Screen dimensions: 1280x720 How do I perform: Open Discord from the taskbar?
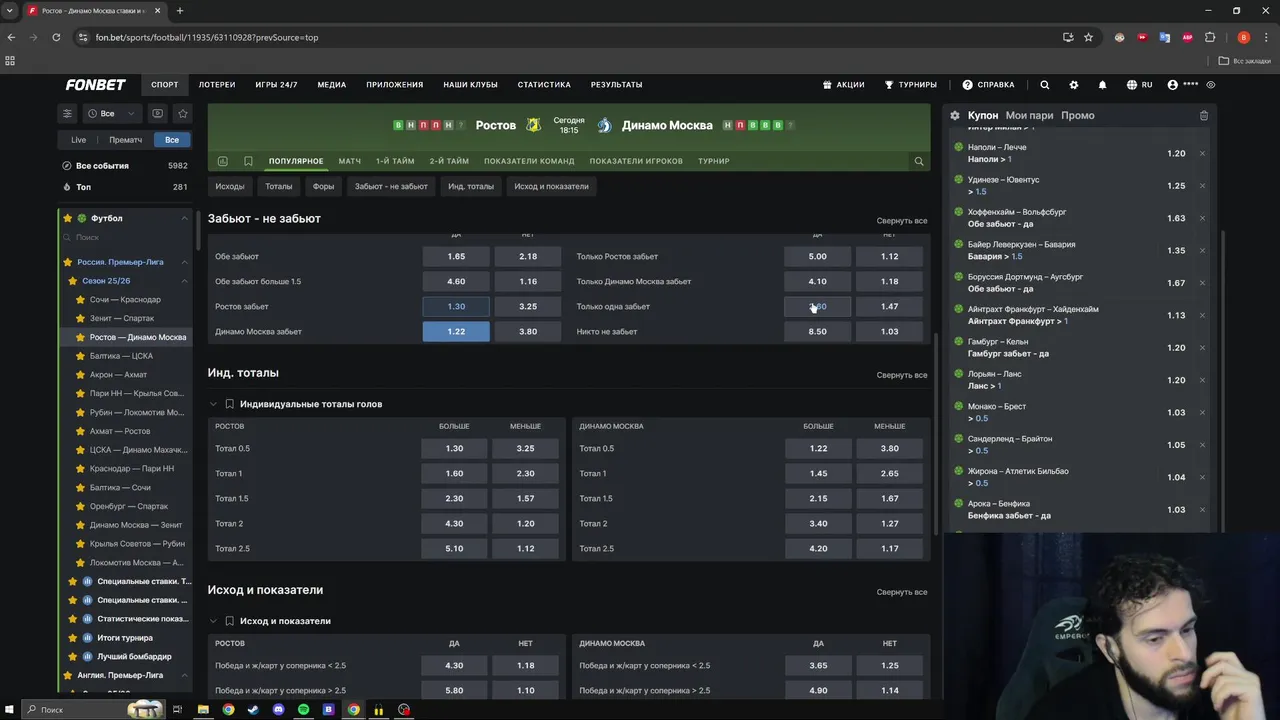(278, 710)
